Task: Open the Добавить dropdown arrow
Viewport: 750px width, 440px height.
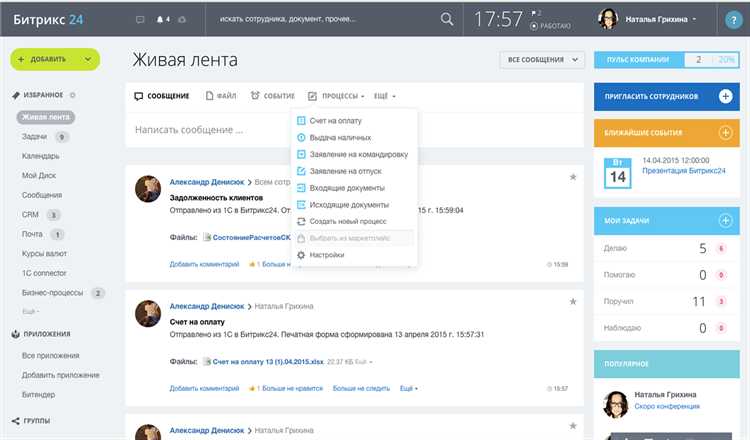Action: (x=88, y=59)
